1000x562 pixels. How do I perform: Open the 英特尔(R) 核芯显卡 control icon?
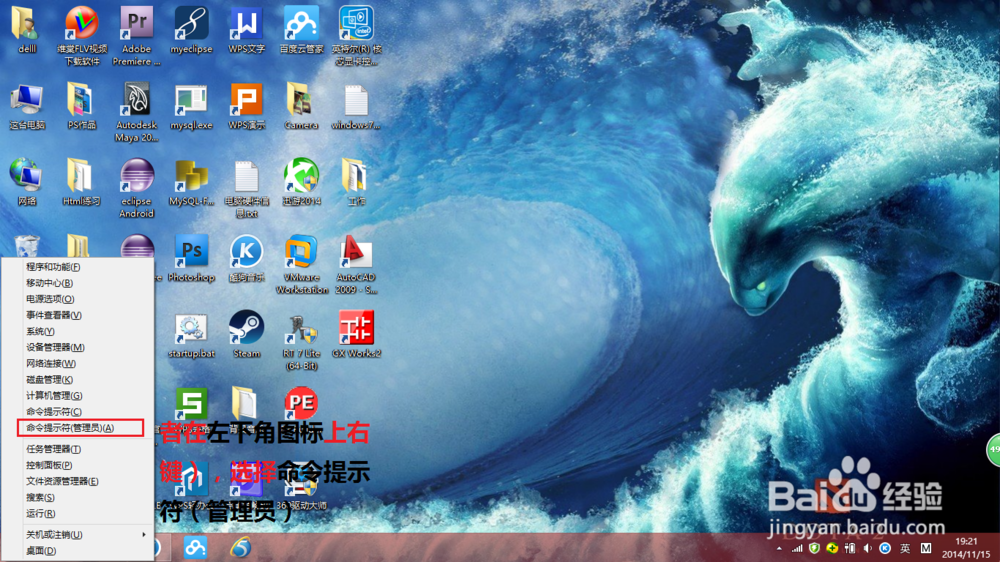pos(357,34)
